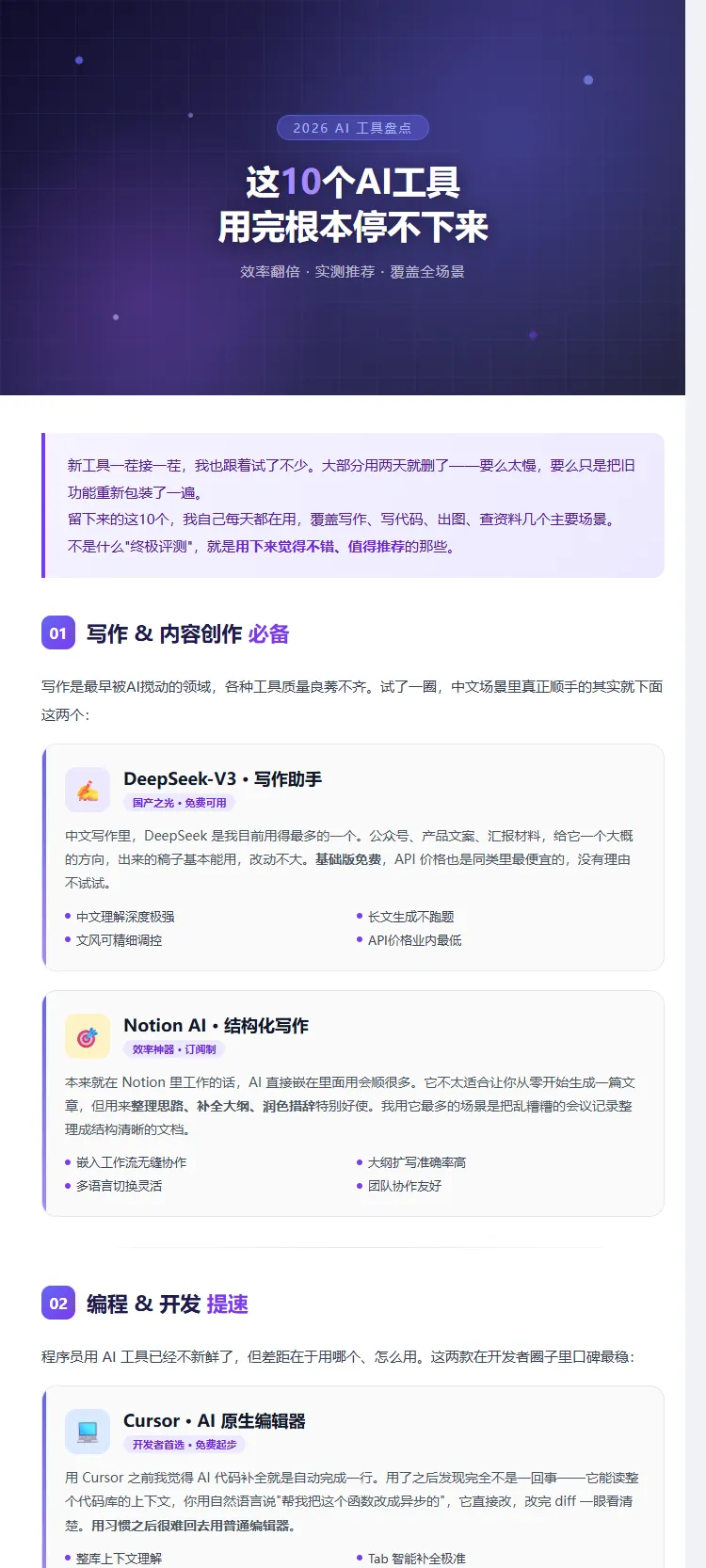Click the headline line "用完根本停不下来"
Image resolution: width=706 pixels, height=1568 pixels.
353,227
